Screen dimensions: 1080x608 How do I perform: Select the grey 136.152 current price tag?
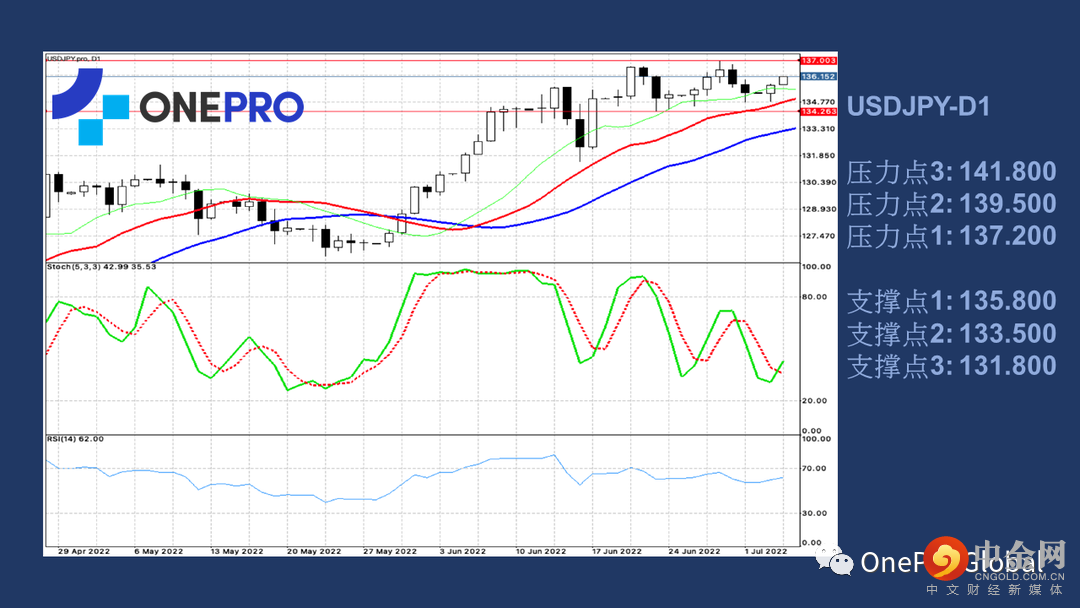point(819,76)
